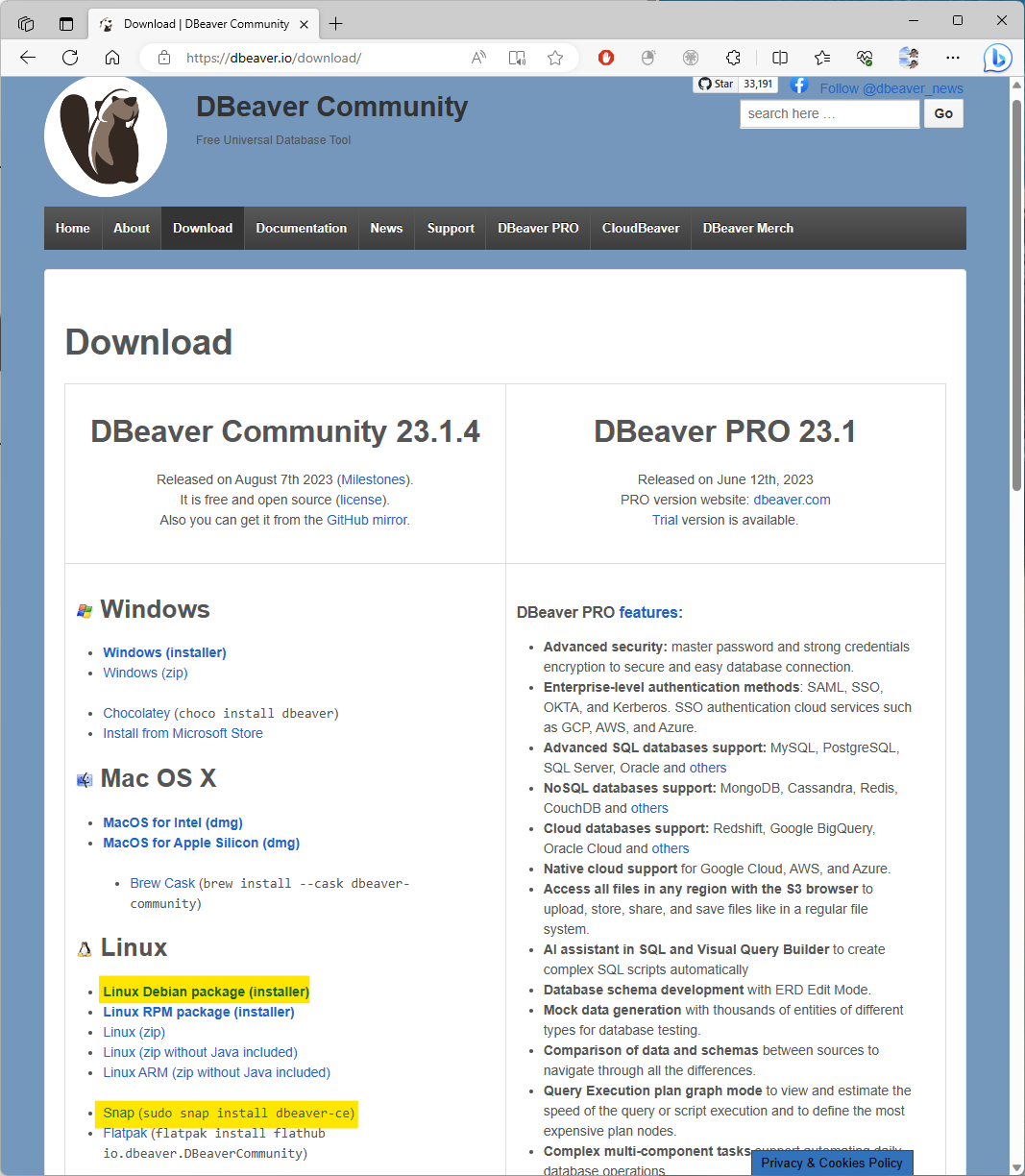Open the GitHub mirror link
The image size is (1025, 1176).
368,520
